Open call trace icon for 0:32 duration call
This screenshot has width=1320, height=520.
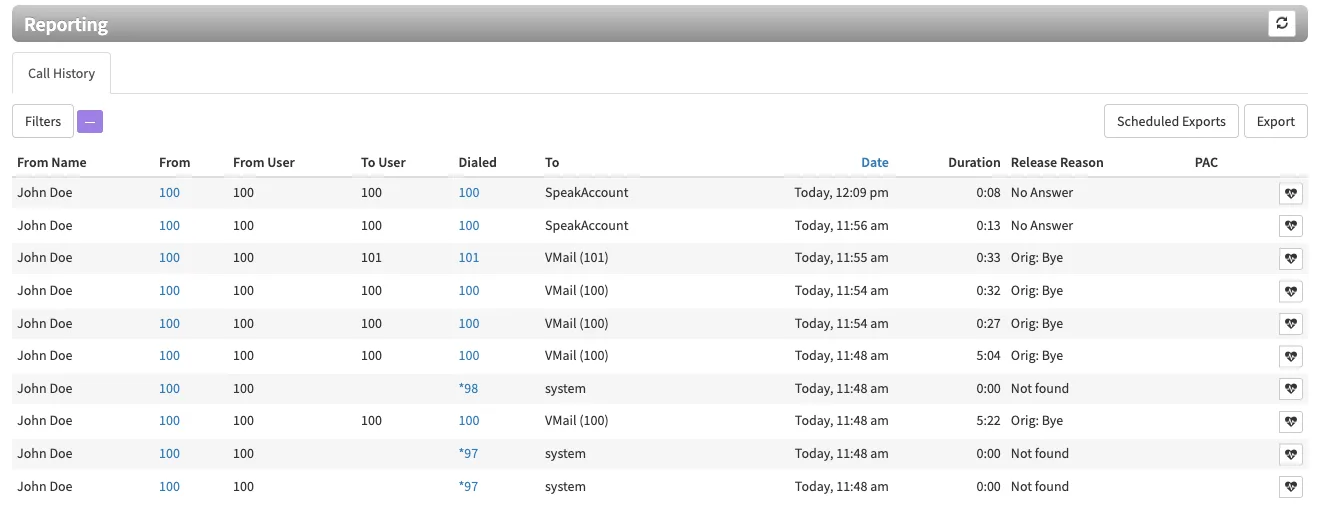click(1291, 292)
